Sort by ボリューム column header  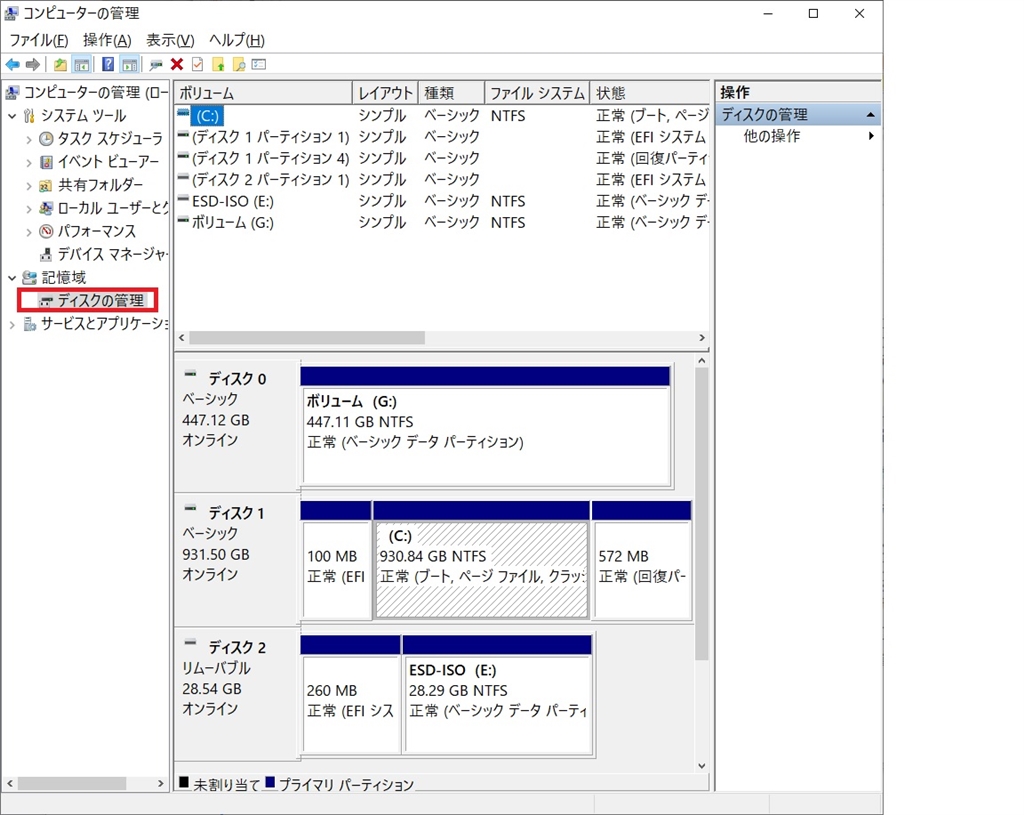pos(263,93)
